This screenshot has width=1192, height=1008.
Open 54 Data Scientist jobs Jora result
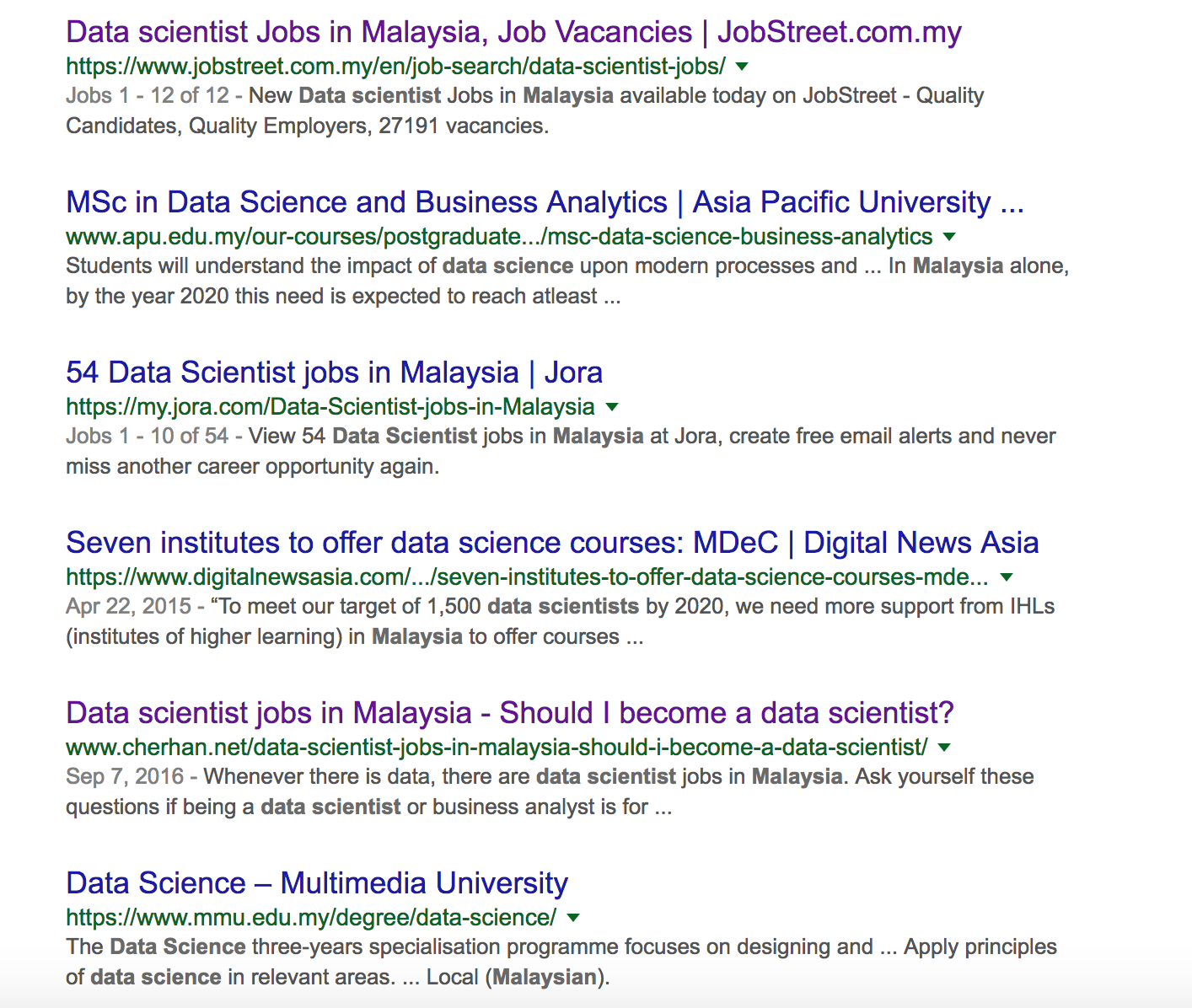click(x=334, y=373)
